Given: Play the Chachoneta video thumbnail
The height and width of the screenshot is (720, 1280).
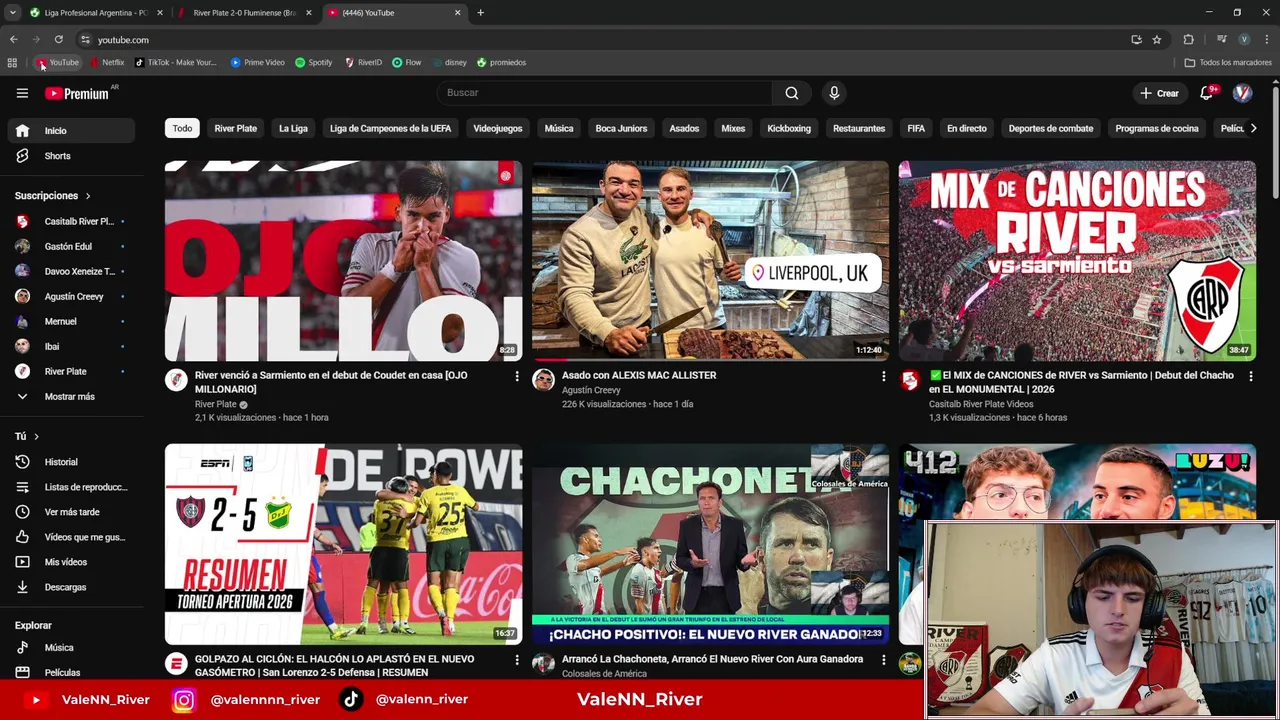Looking at the screenshot, I should (x=710, y=544).
